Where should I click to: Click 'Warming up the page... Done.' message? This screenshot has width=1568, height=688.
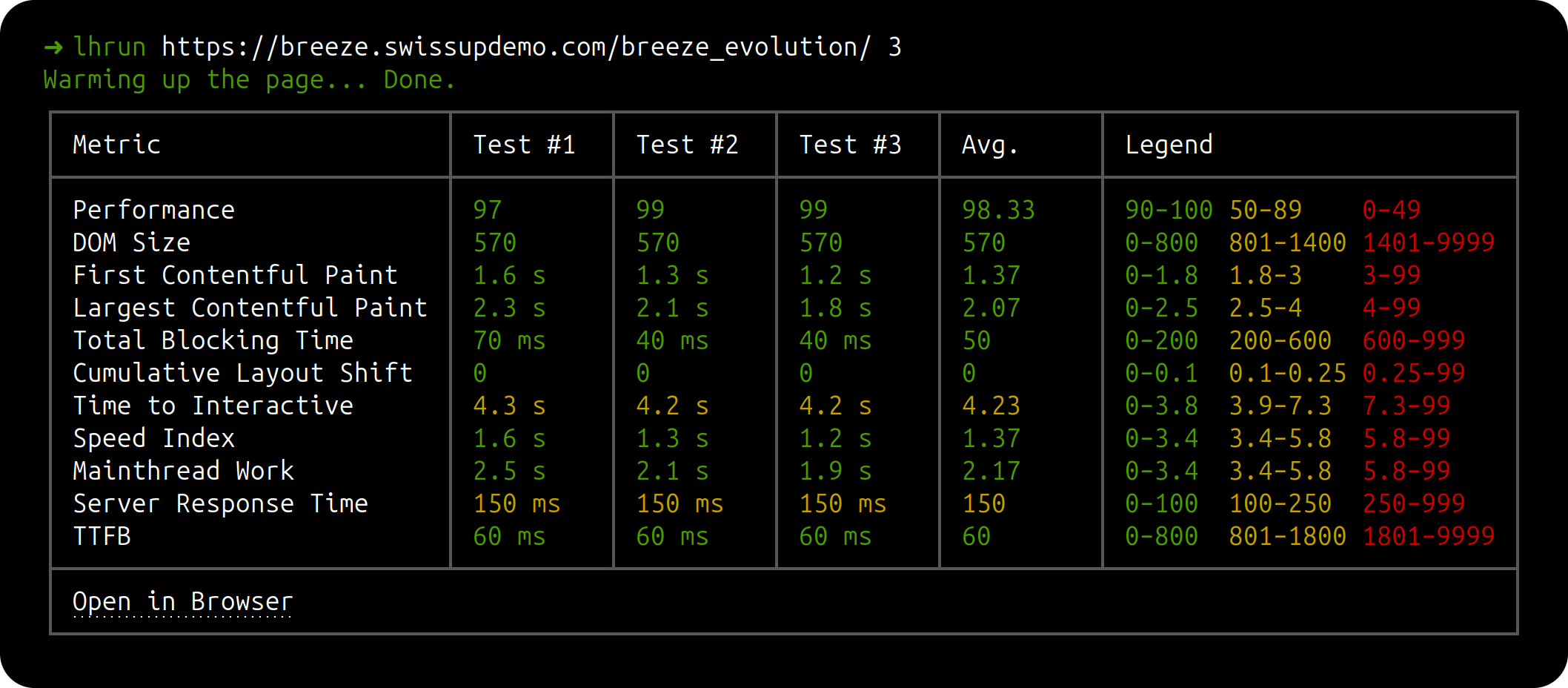click(250, 80)
